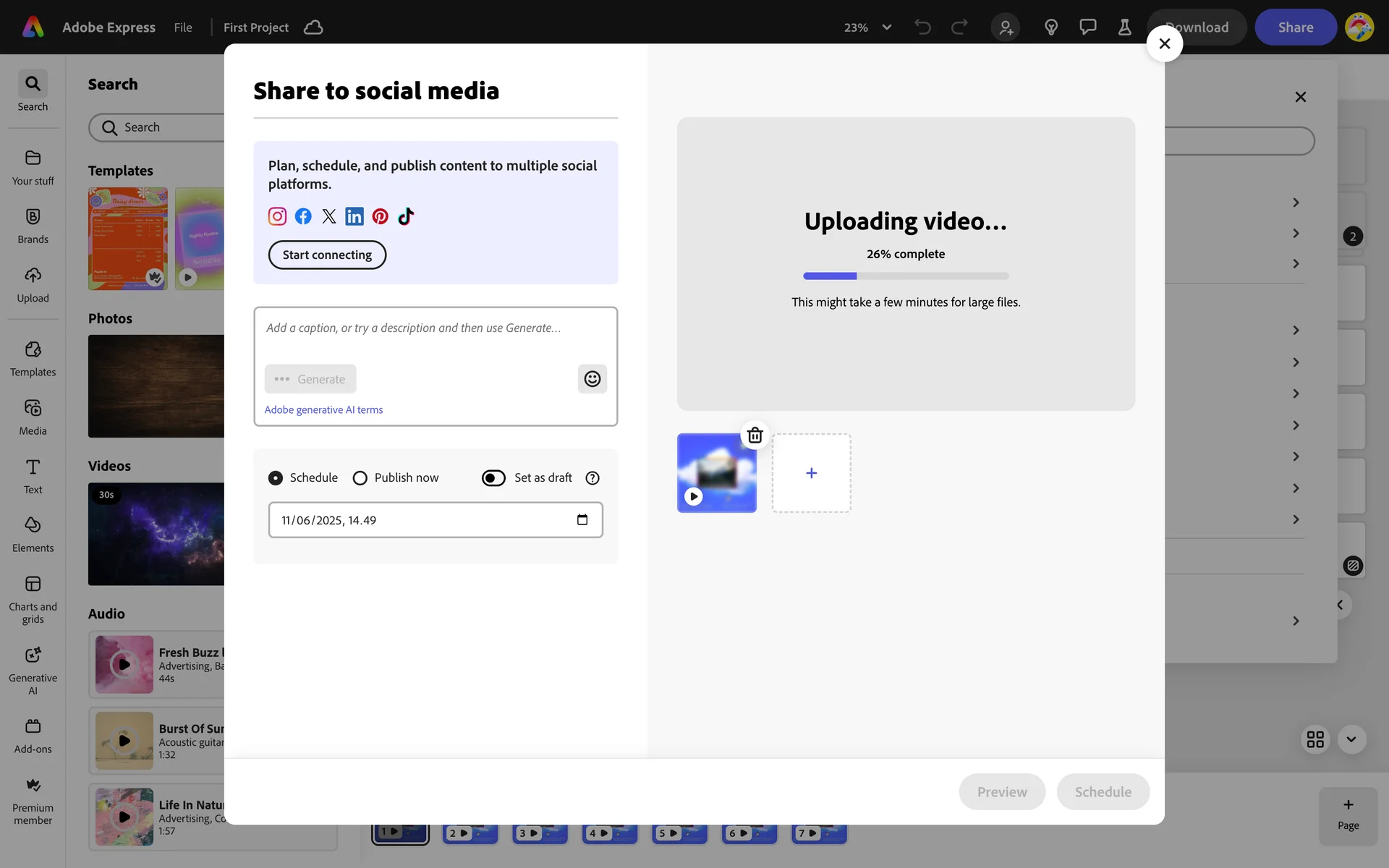The image size is (1389, 868).
Task: Click the comments speech bubble icon
Action: tap(1087, 27)
